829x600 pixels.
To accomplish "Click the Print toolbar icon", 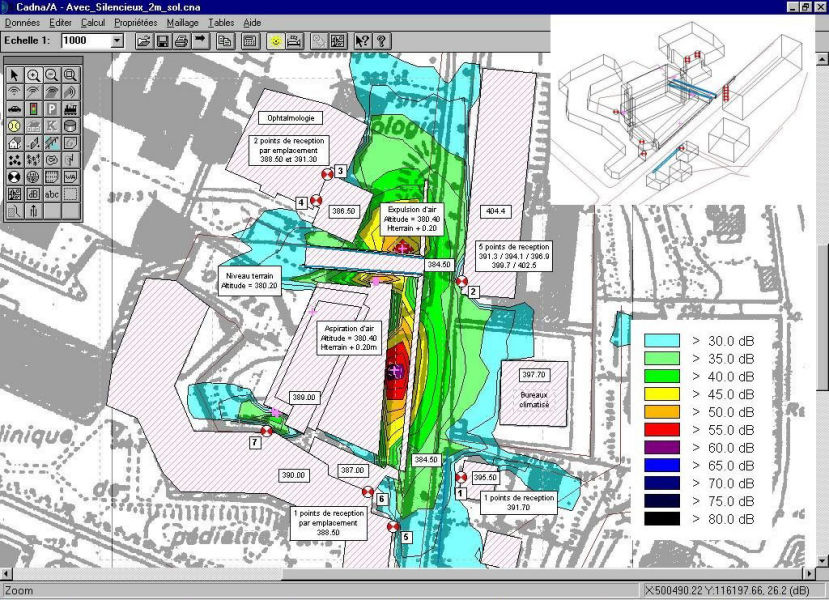I will [x=181, y=41].
